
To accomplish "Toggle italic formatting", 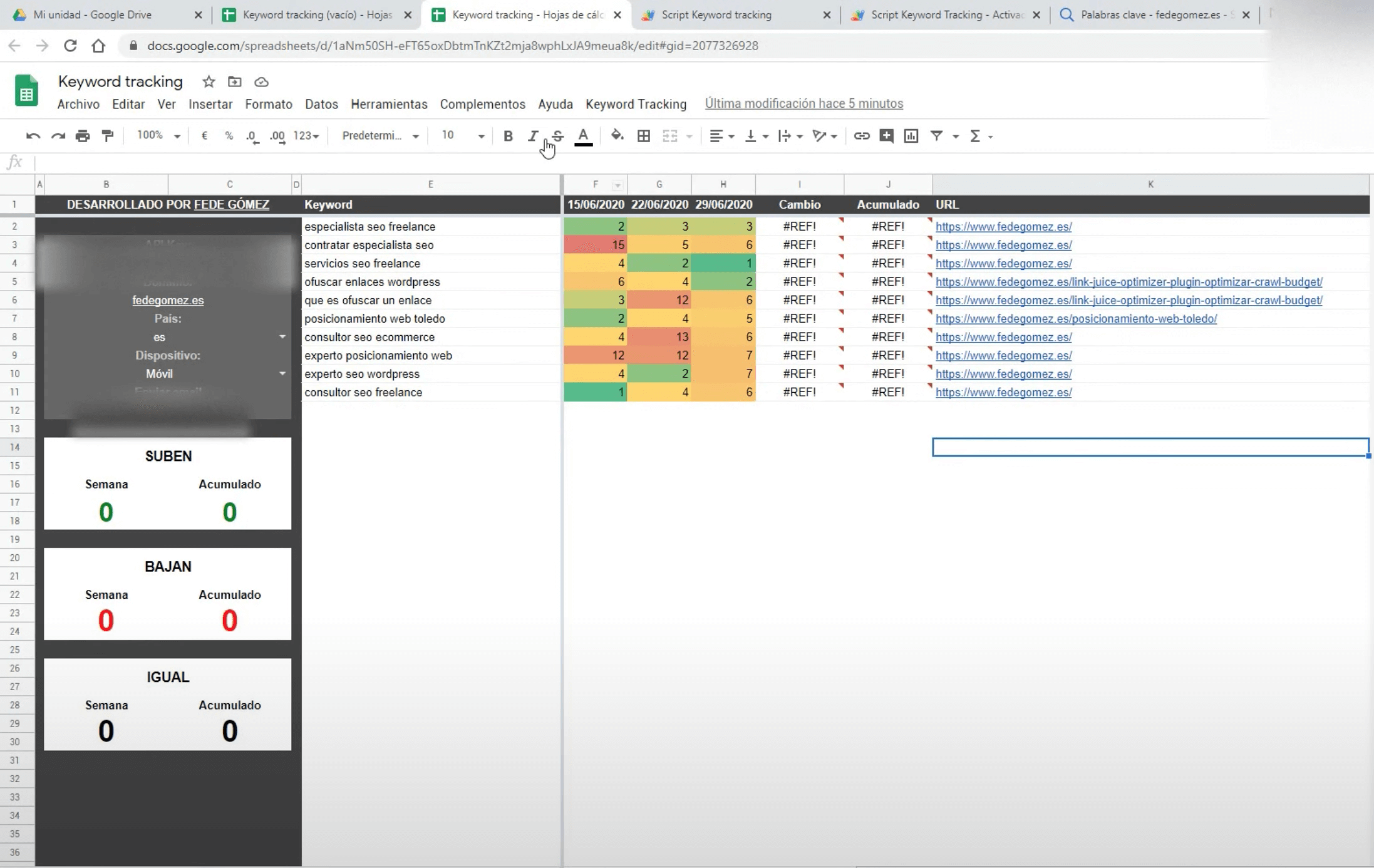I will pos(532,136).
